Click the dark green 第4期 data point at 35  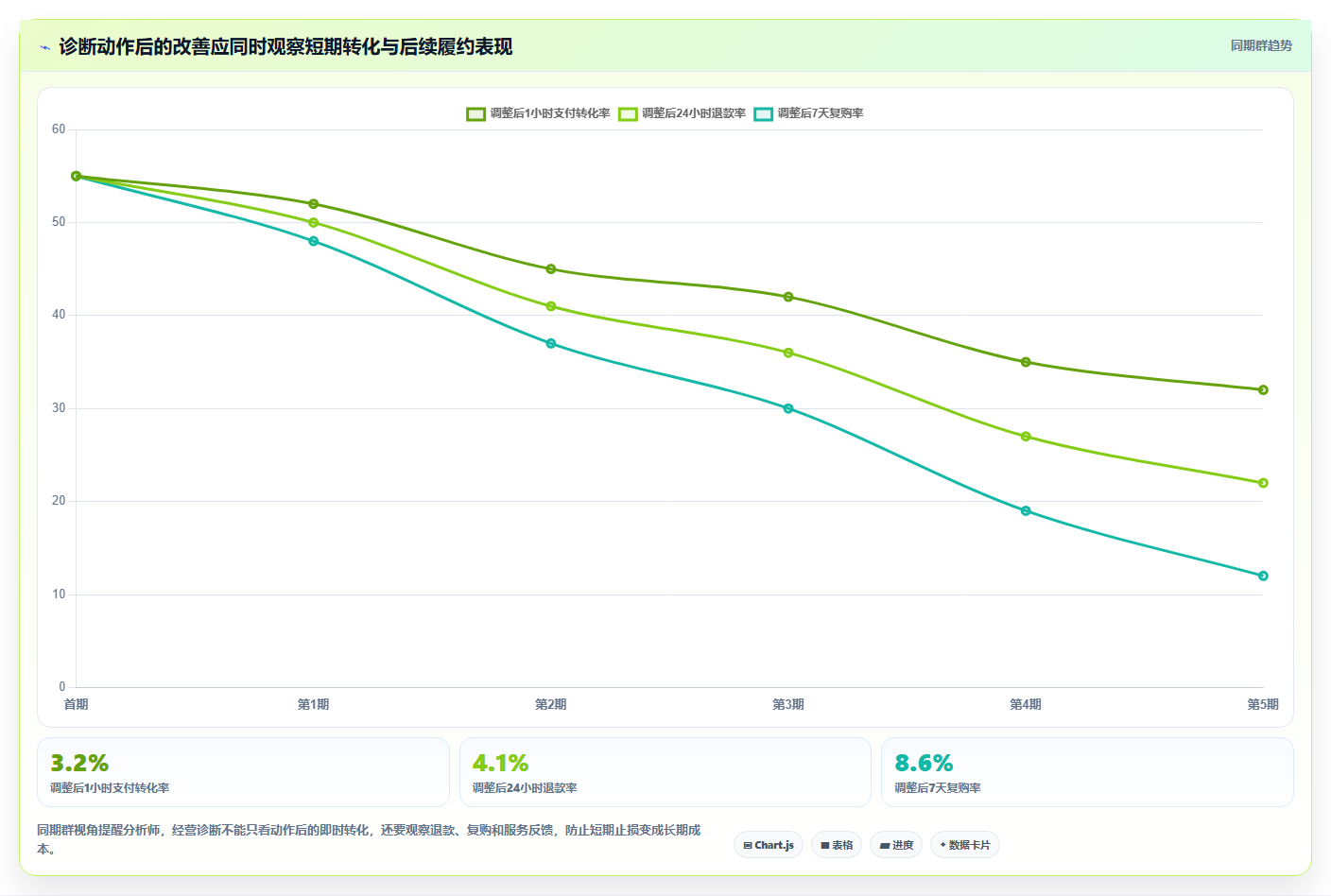1026,362
